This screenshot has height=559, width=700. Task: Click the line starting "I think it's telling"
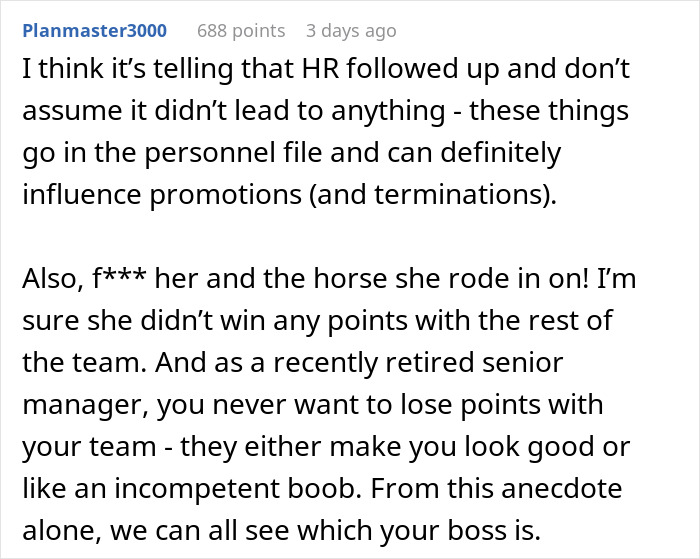coord(326,69)
